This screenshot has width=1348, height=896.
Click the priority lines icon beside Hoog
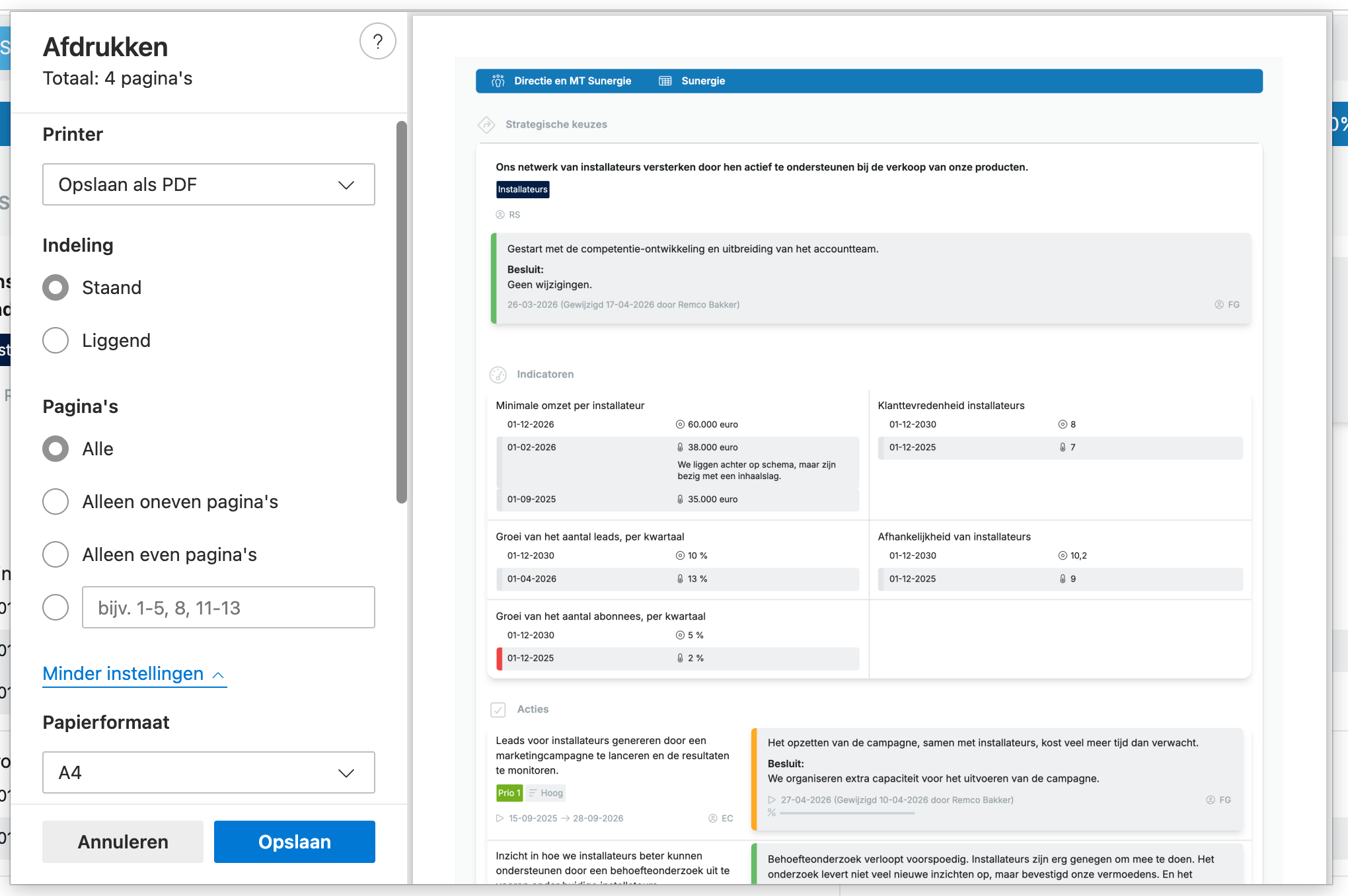click(x=533, y=793)
